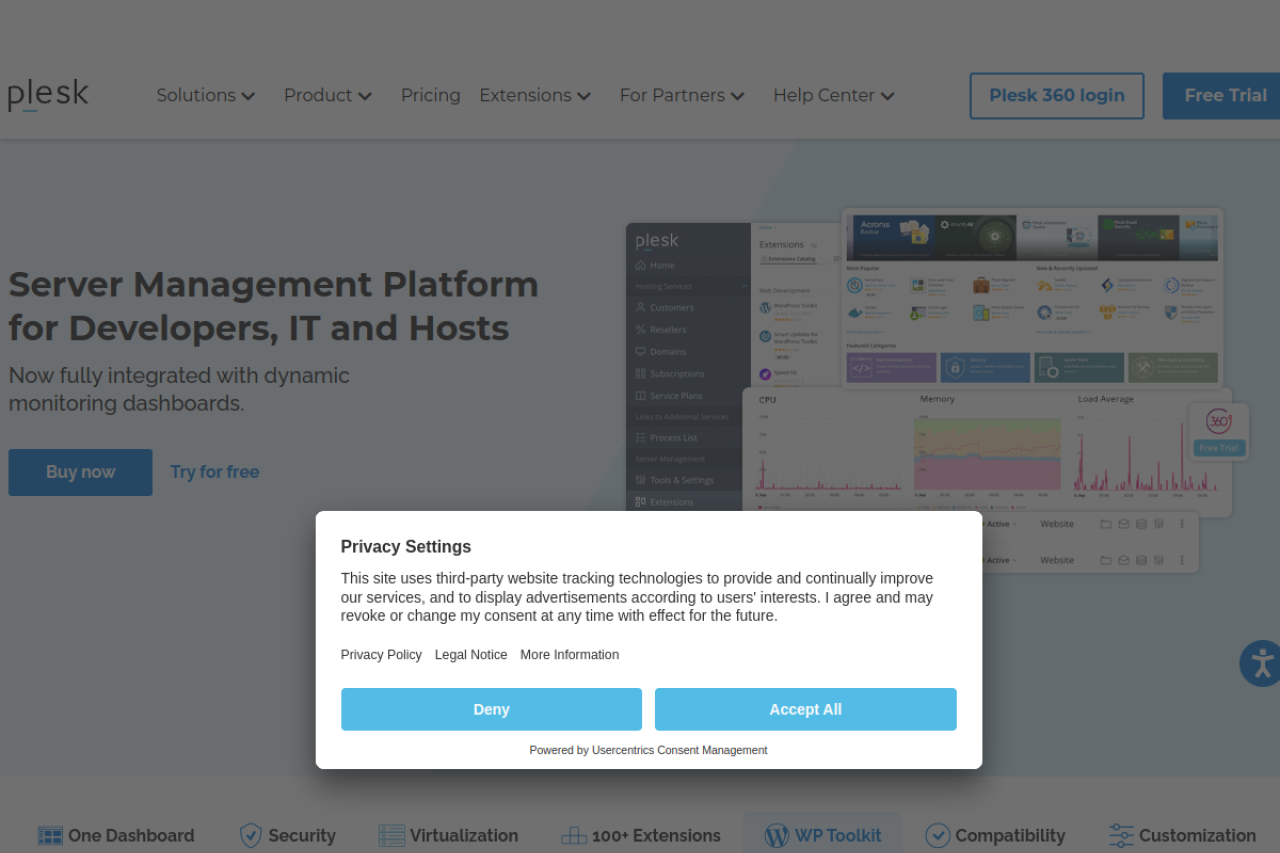This screenshot has height=853, width=1280.
Task: Click the Customization sliders icon
Action: (x=1121, y=835)
